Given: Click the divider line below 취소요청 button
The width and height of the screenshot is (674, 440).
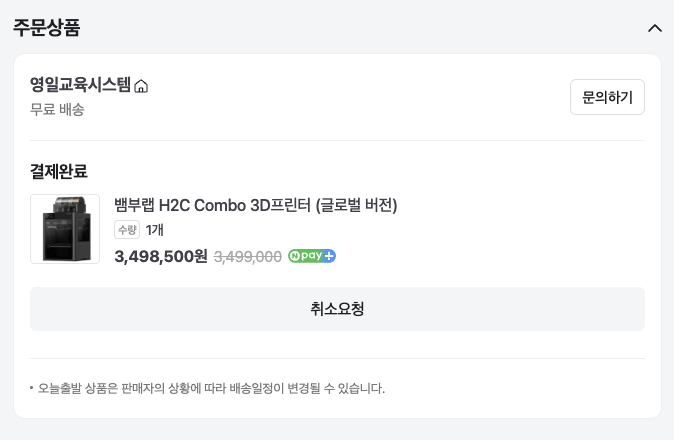Looking at the screenshot, I should pos(337,358).
